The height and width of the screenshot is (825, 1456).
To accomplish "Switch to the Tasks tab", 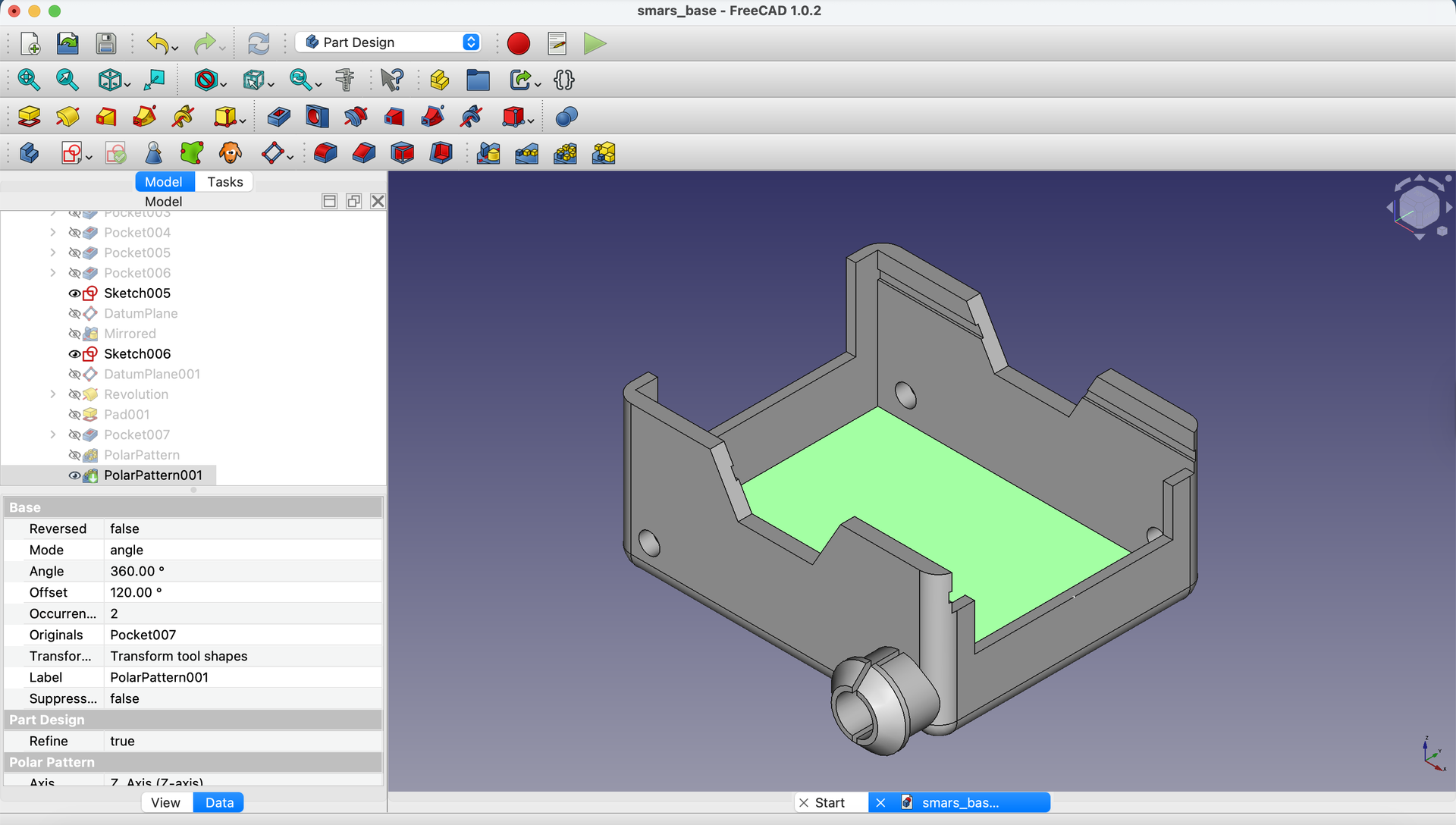I will (x=224, y=182).
